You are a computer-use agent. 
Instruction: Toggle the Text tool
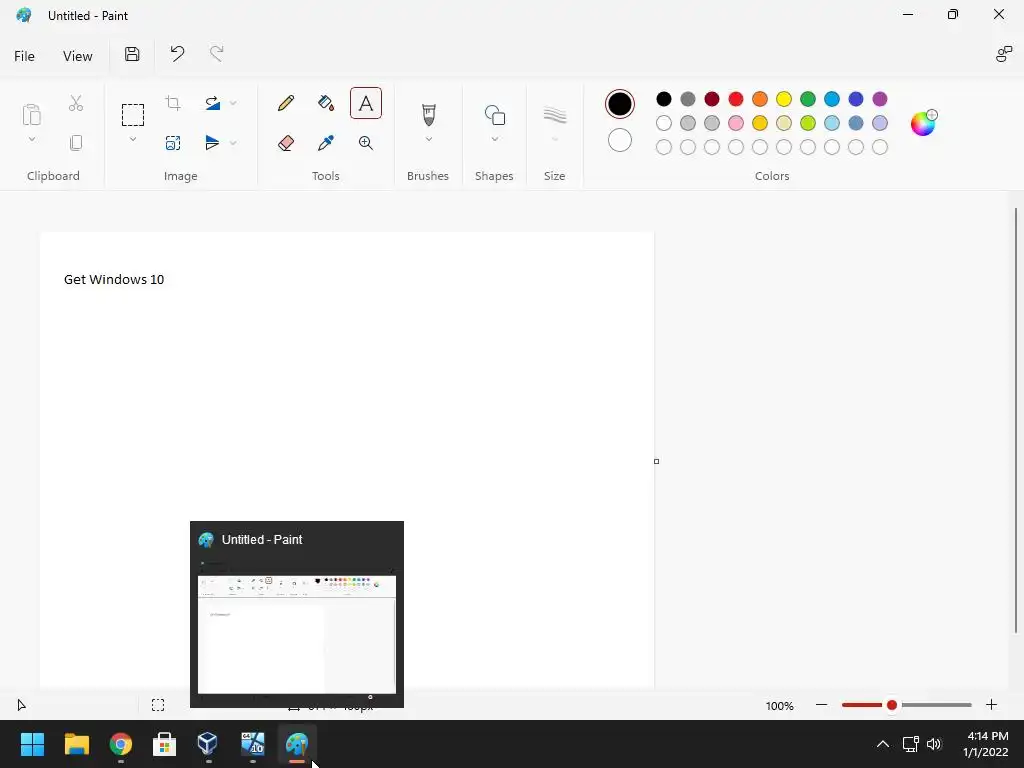tap(366, 103)
